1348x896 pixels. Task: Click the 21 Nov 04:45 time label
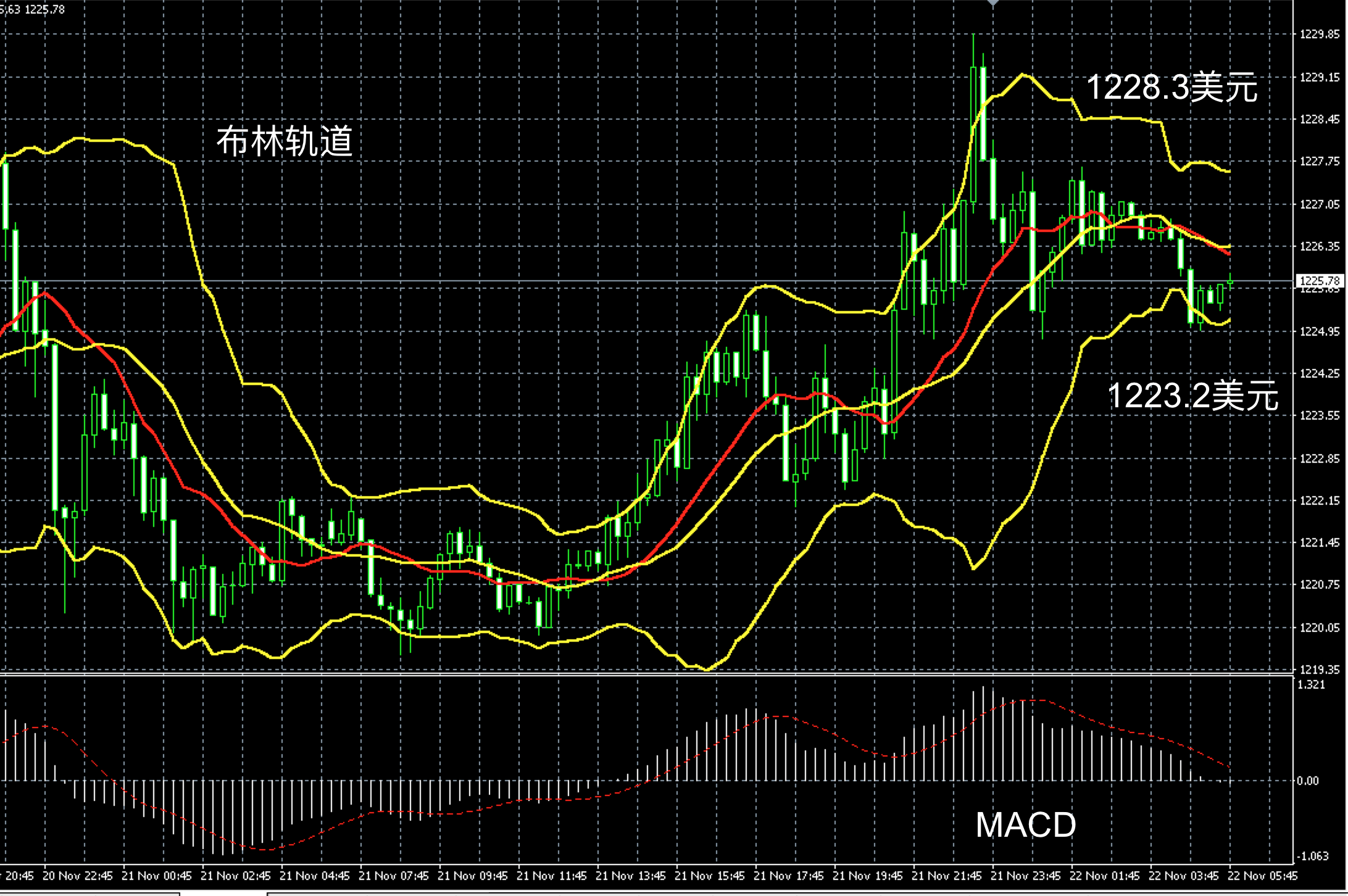click(x=315, y=876)
